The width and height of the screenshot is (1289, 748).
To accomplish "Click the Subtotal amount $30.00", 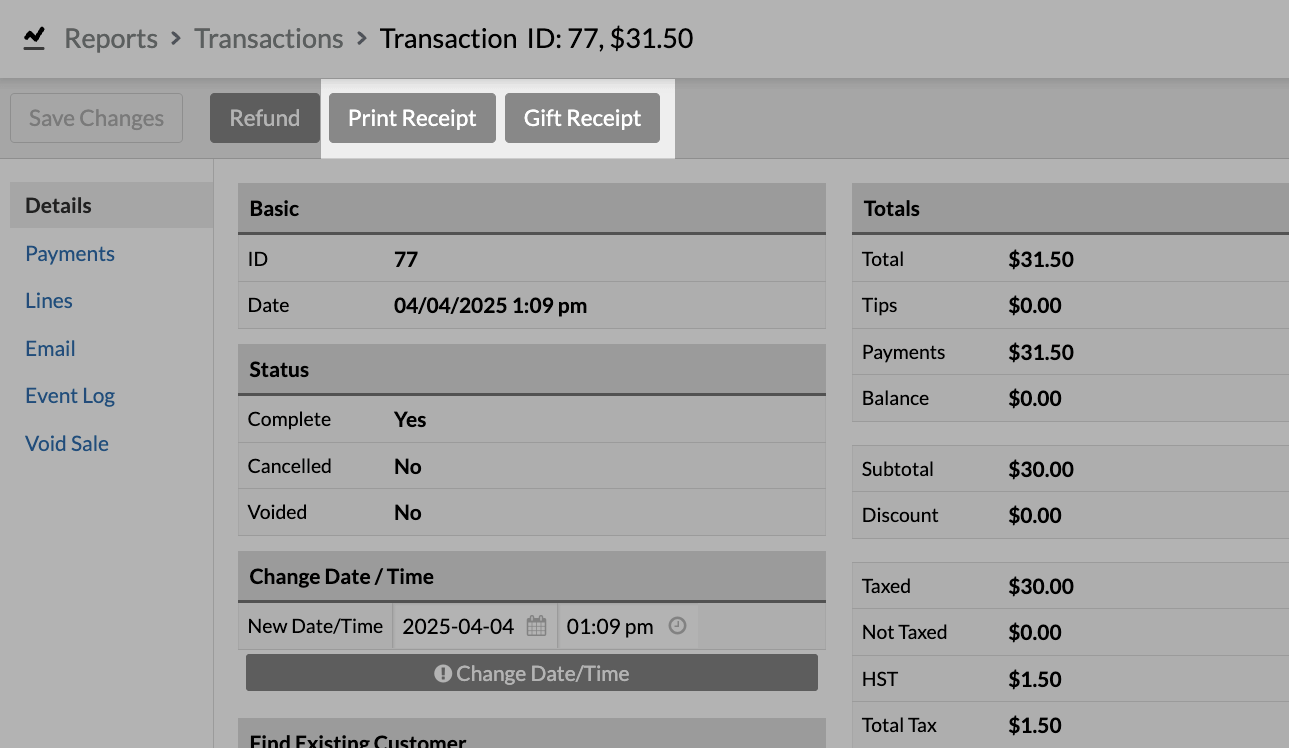I will click(1041, 469).
